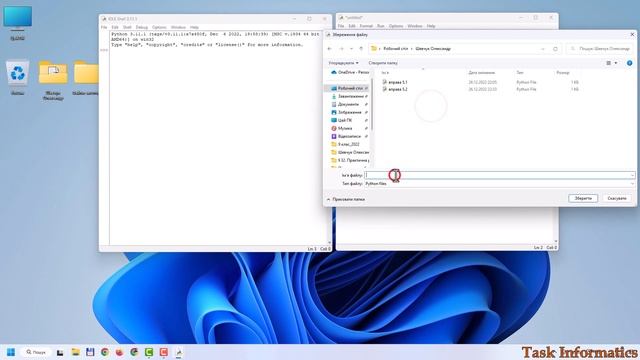Open File menu in IDLE Shell window
Image resolution: width=640 pixels, height=360 pixels.
104,27
